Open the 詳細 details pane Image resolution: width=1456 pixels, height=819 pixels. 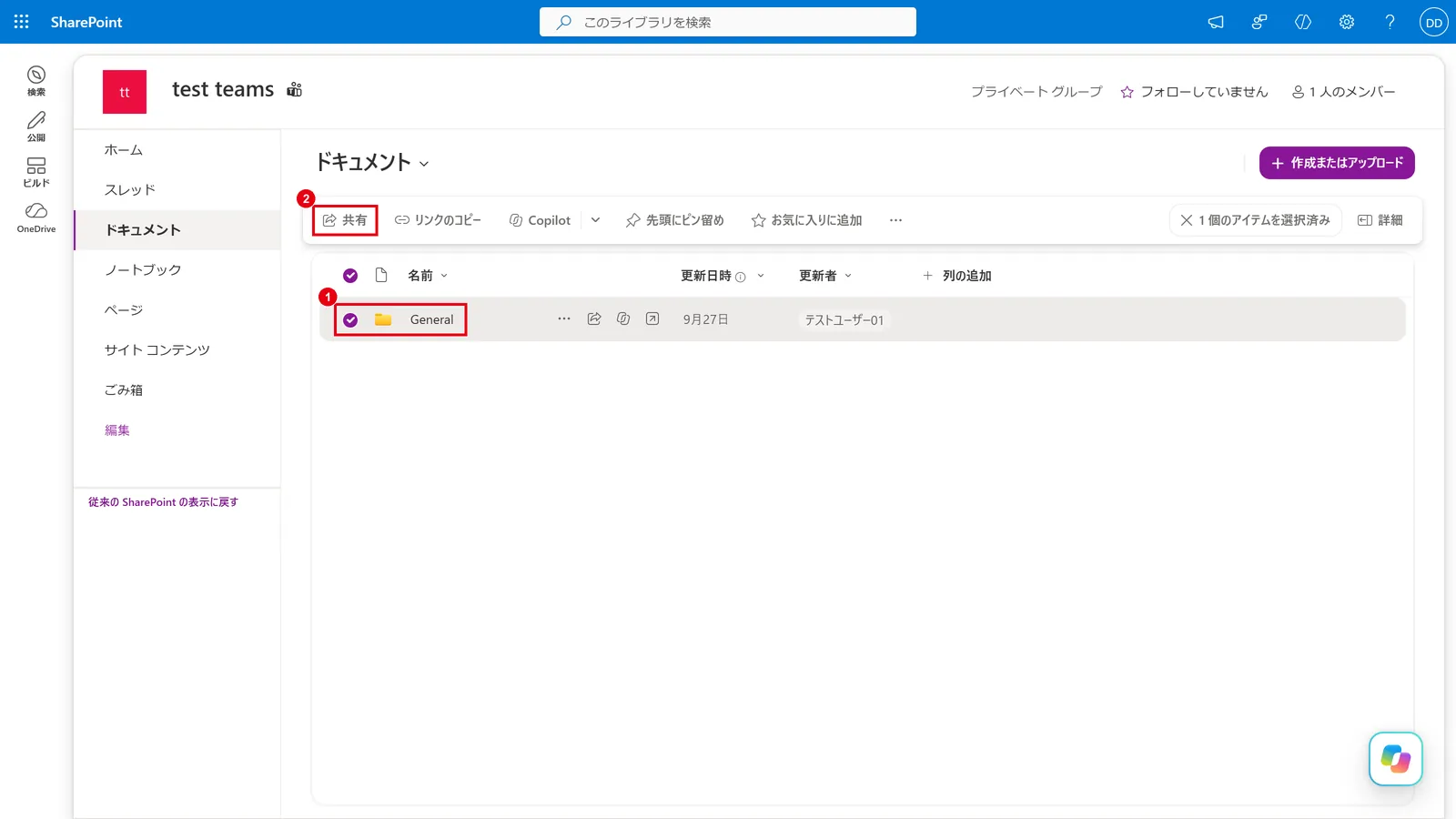[1380, 220]
